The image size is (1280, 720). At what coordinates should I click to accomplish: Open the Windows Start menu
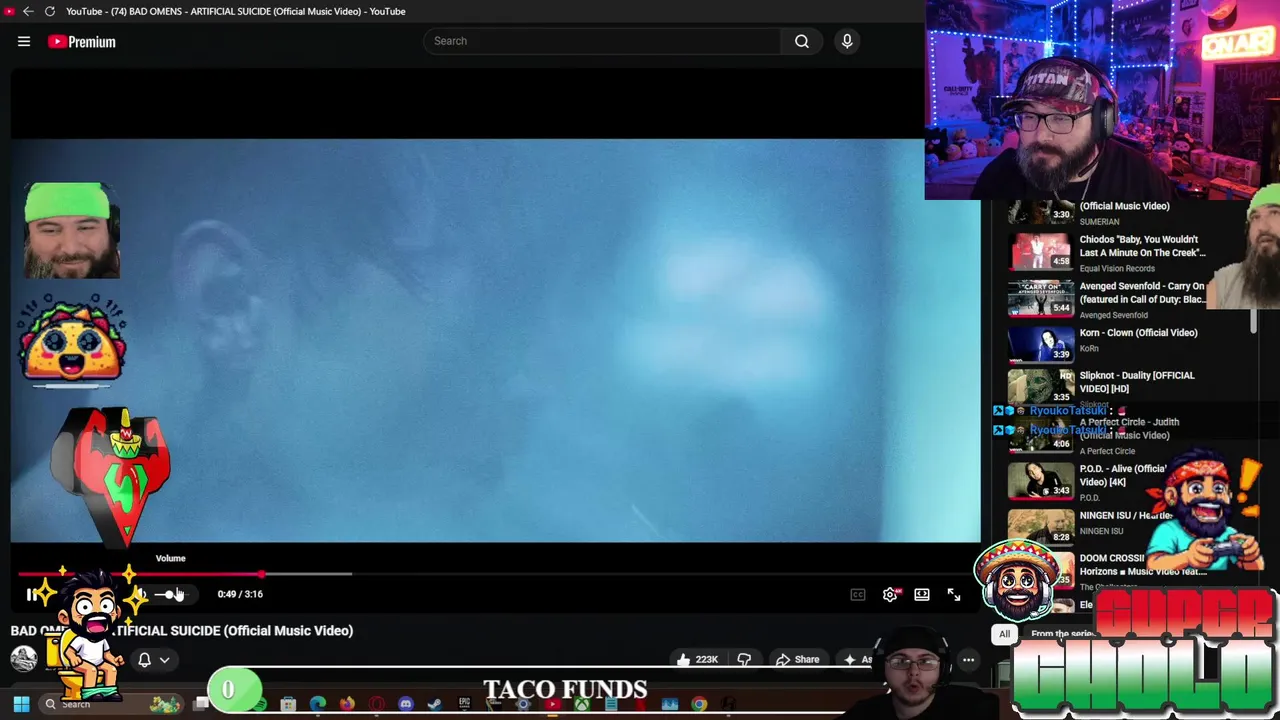pyautogui.click(x=21, y=705)
